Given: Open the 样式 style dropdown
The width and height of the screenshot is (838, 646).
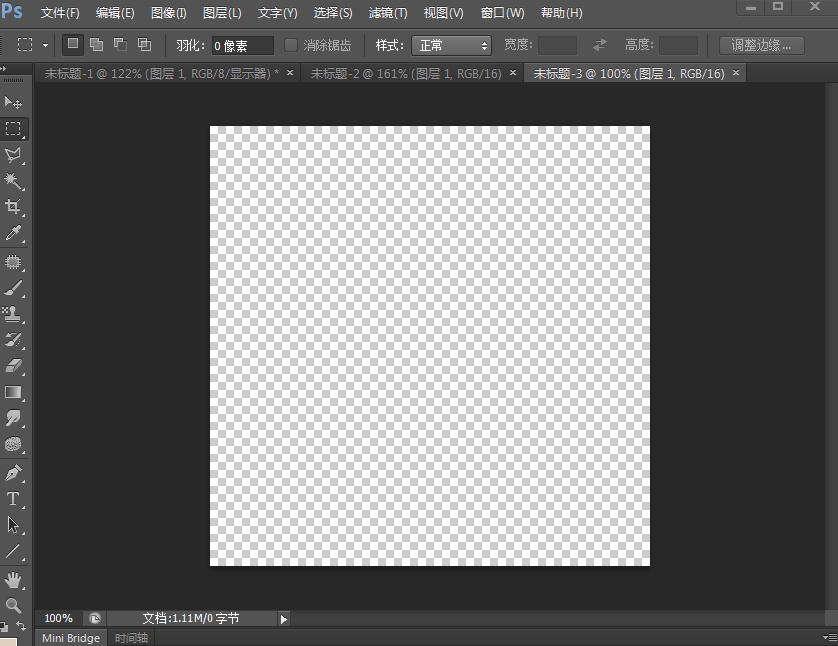Looking at the screenshot, I should click(x=451, y=45).
